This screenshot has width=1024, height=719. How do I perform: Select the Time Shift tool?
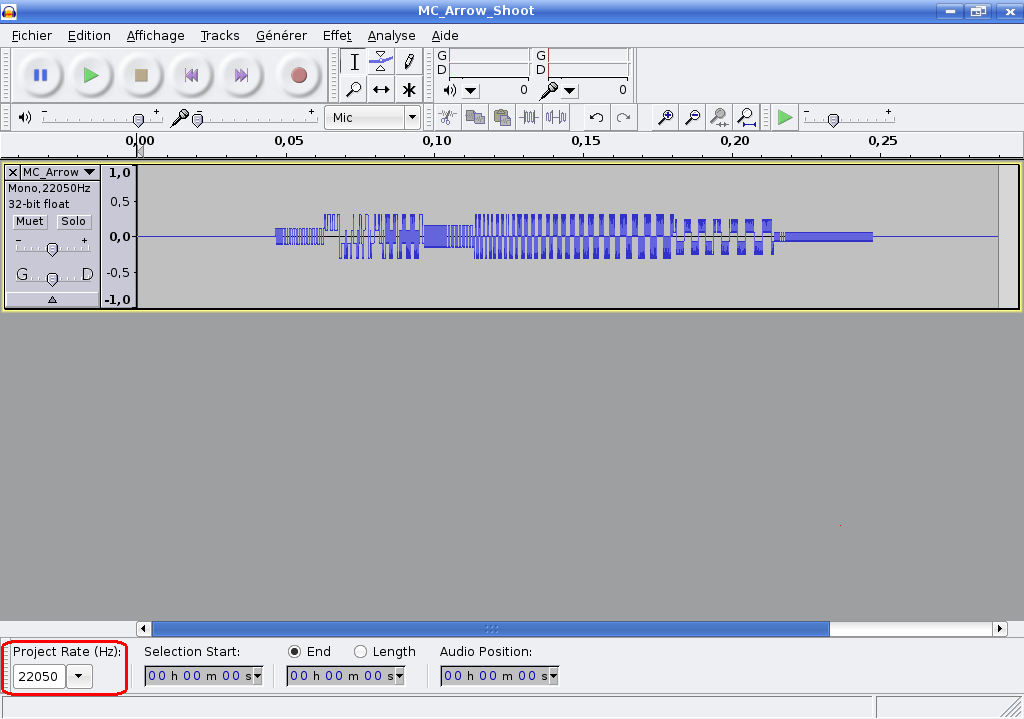[381, 89]
